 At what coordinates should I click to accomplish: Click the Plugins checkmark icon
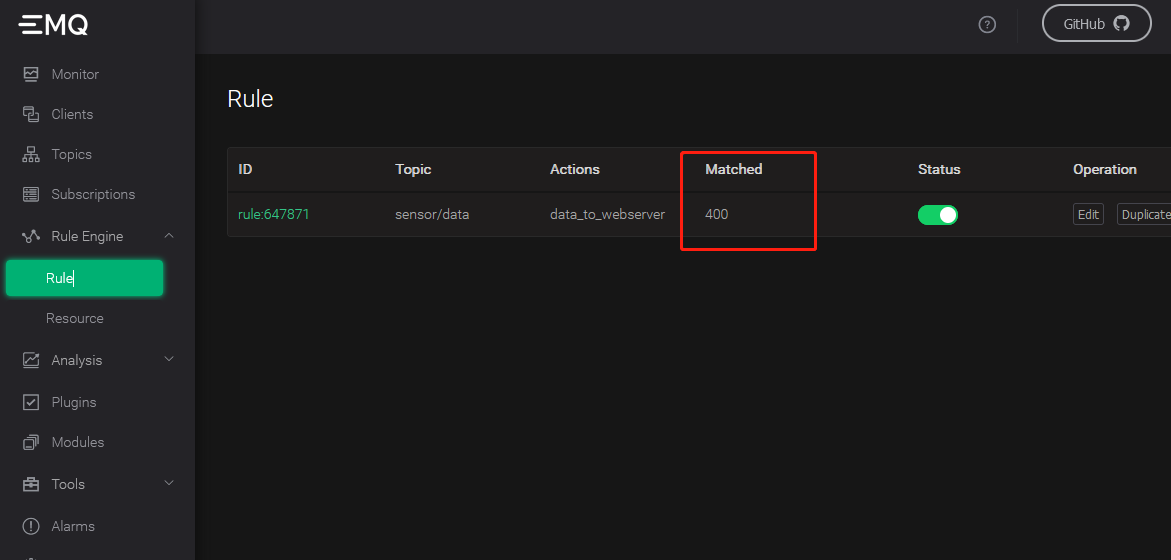(31, 402)
